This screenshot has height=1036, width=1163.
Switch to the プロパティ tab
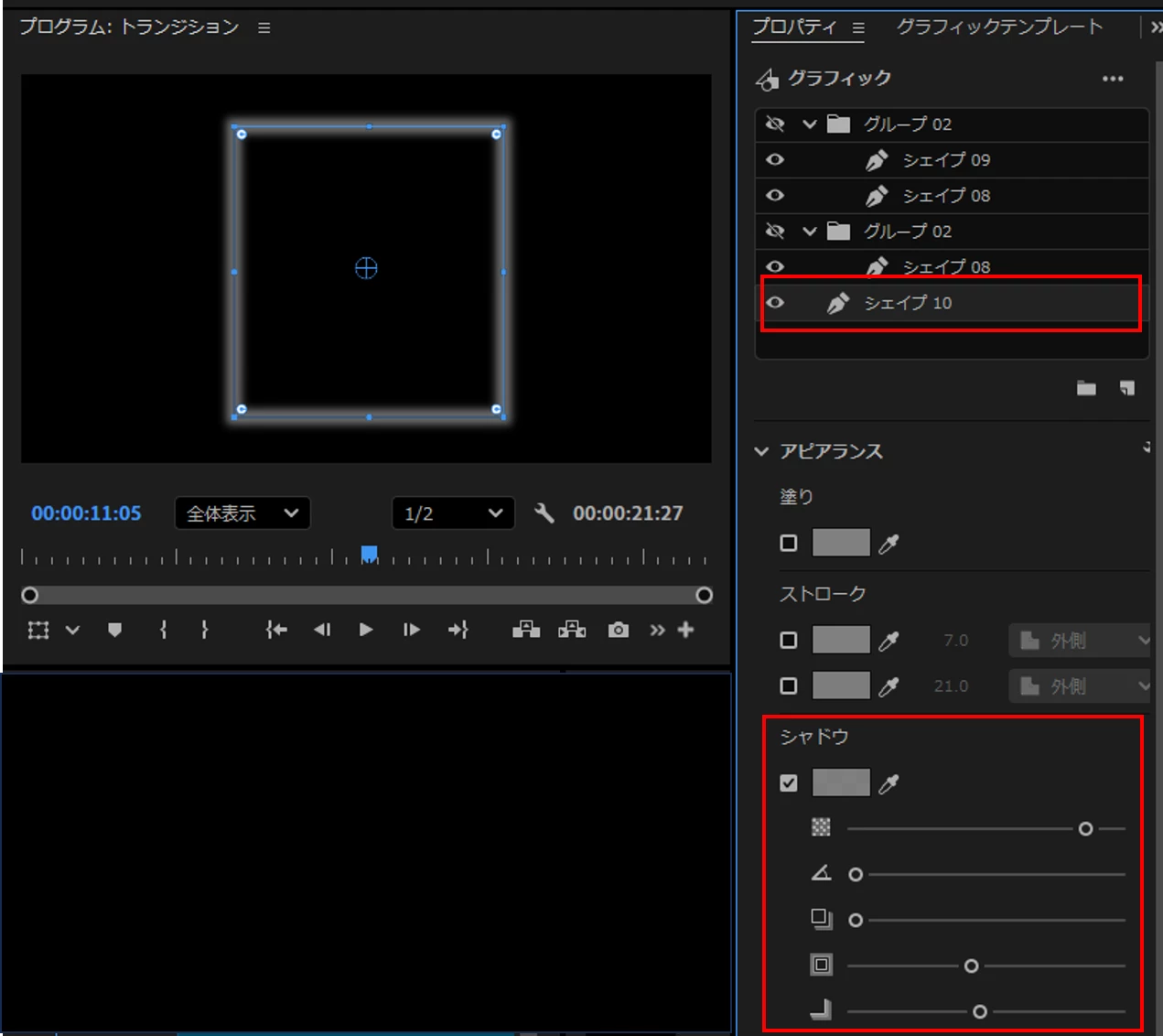coord(794,27)
